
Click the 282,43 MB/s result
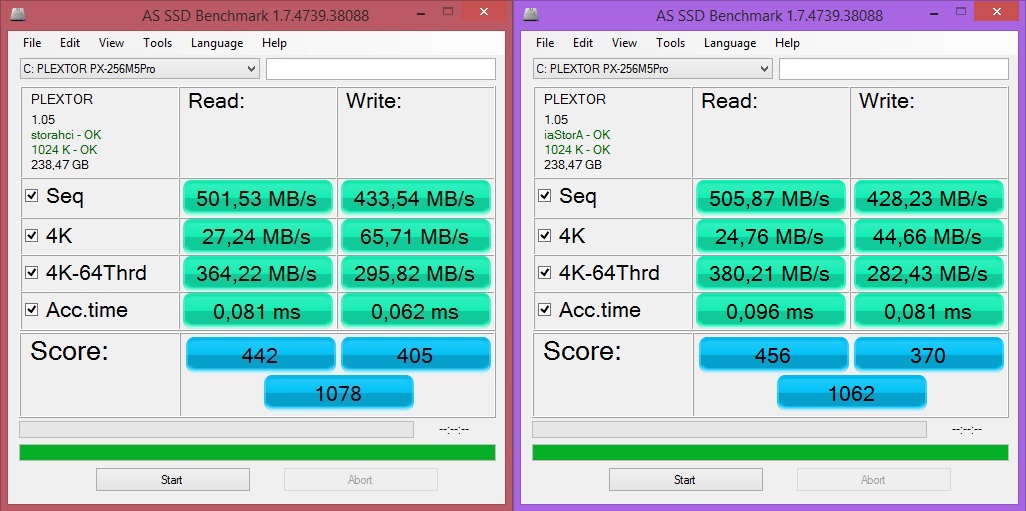point(929,273)
